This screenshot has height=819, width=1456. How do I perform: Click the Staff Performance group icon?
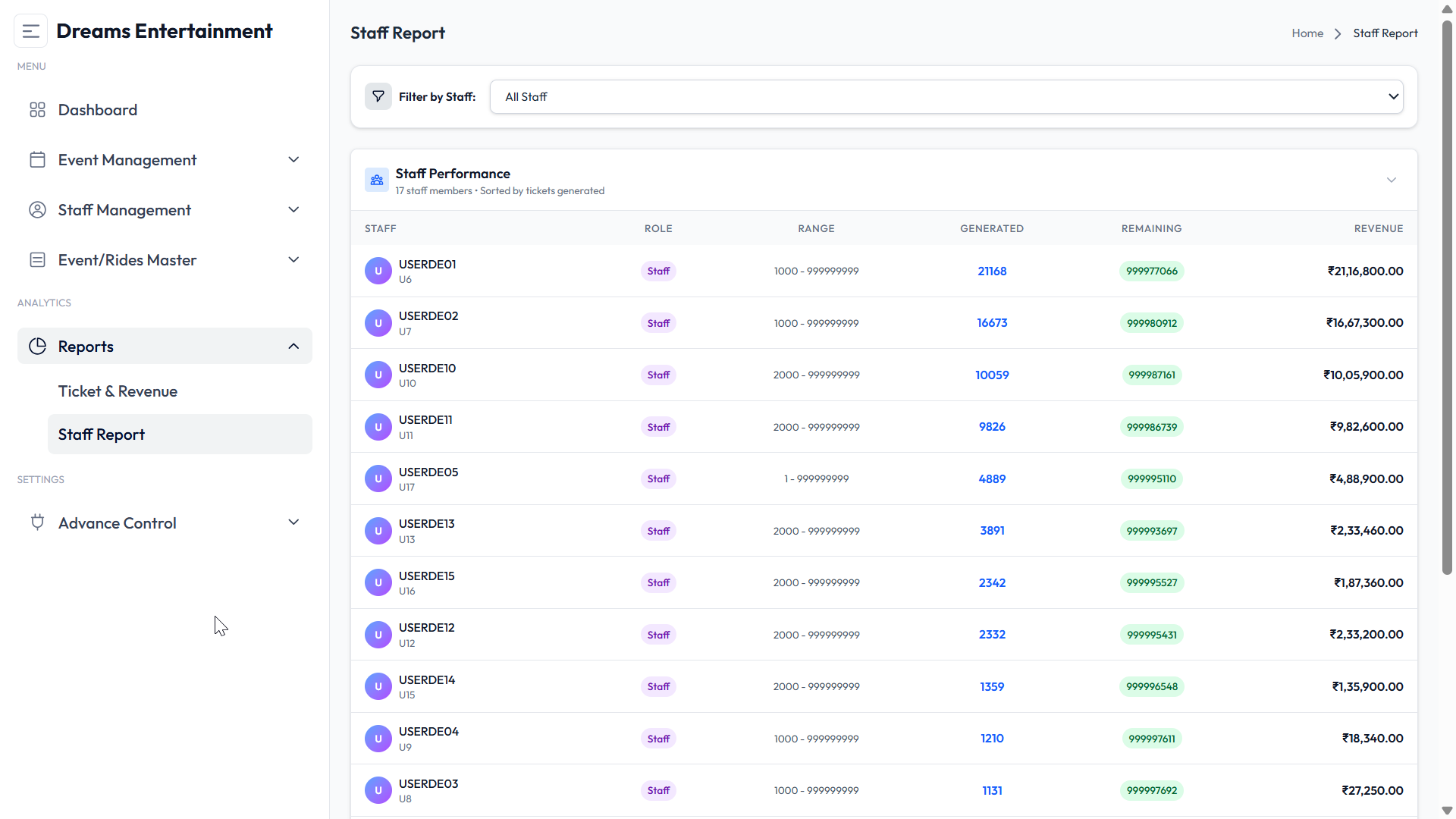click(377, 180)
